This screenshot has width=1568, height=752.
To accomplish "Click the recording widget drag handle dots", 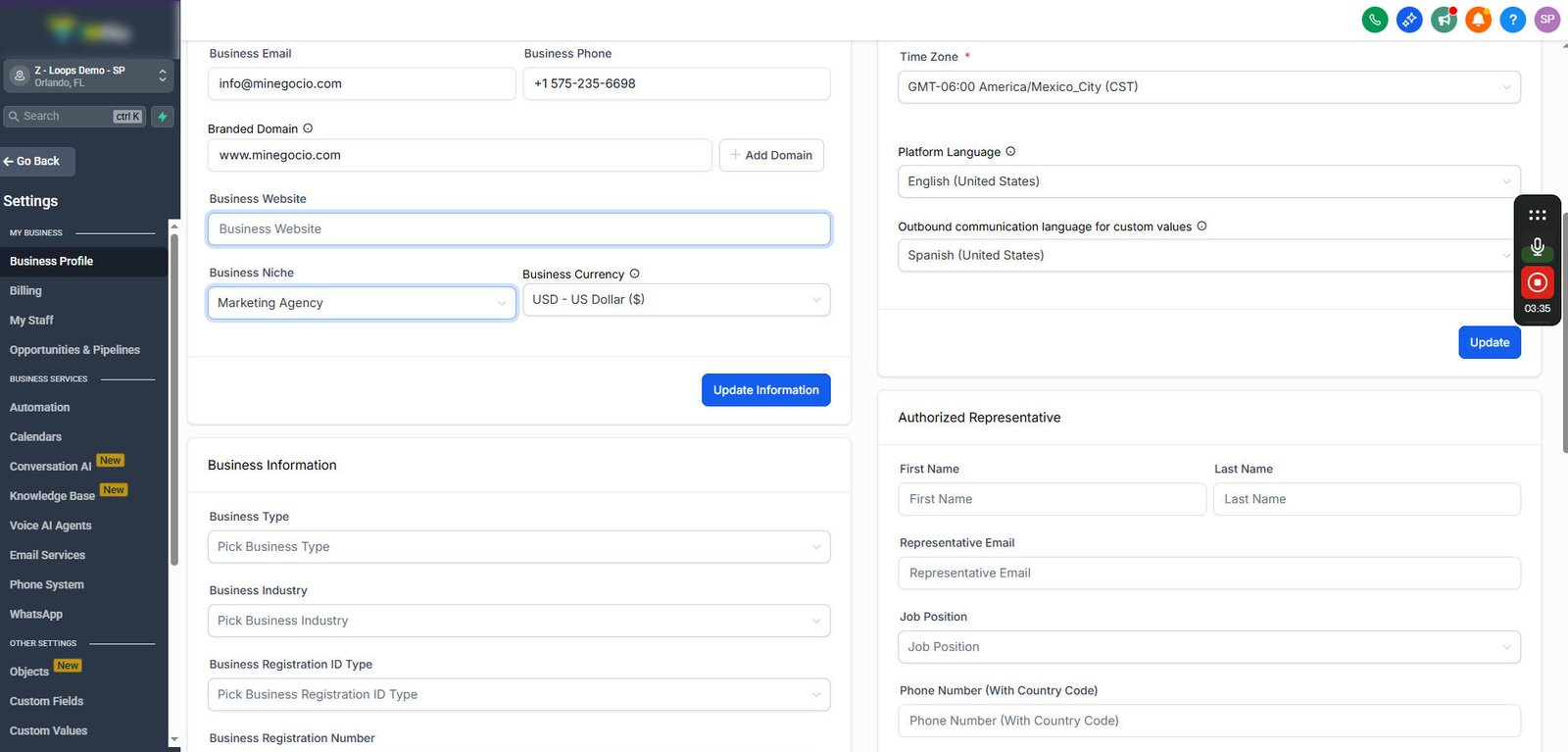I will [x=1538, y=215].
